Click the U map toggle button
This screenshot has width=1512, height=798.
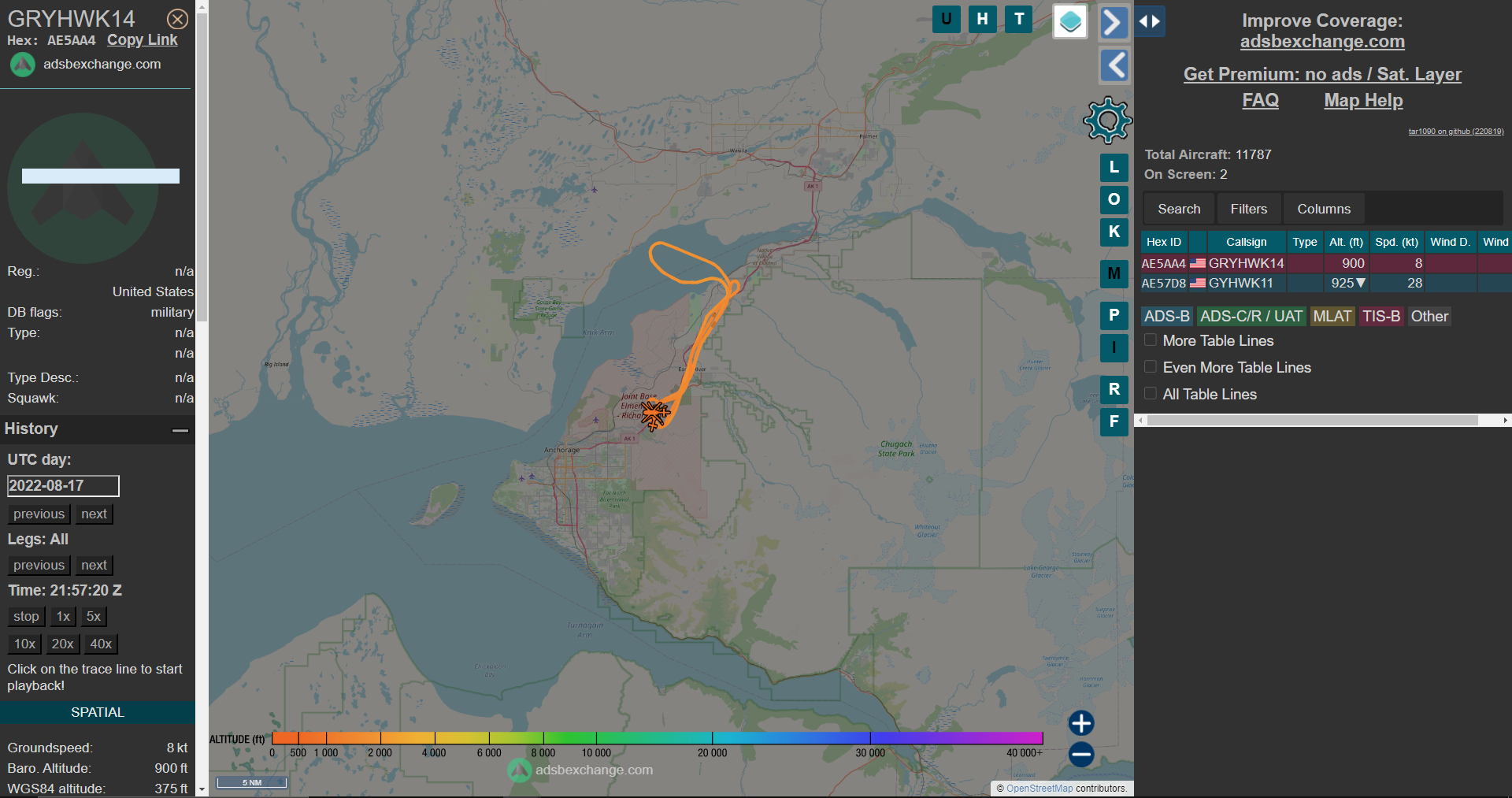point(946,19)
